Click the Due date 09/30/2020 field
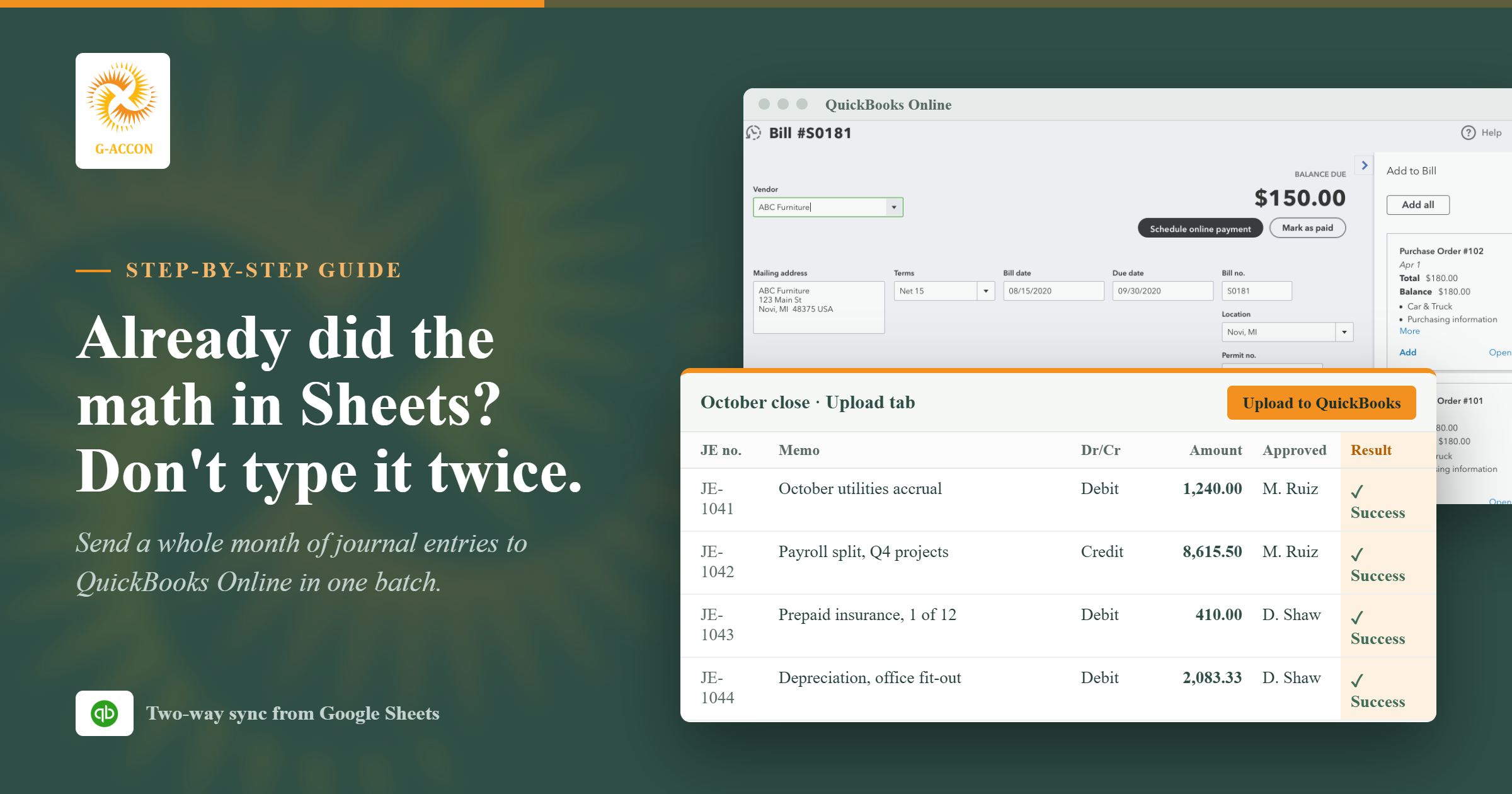 1162,291
